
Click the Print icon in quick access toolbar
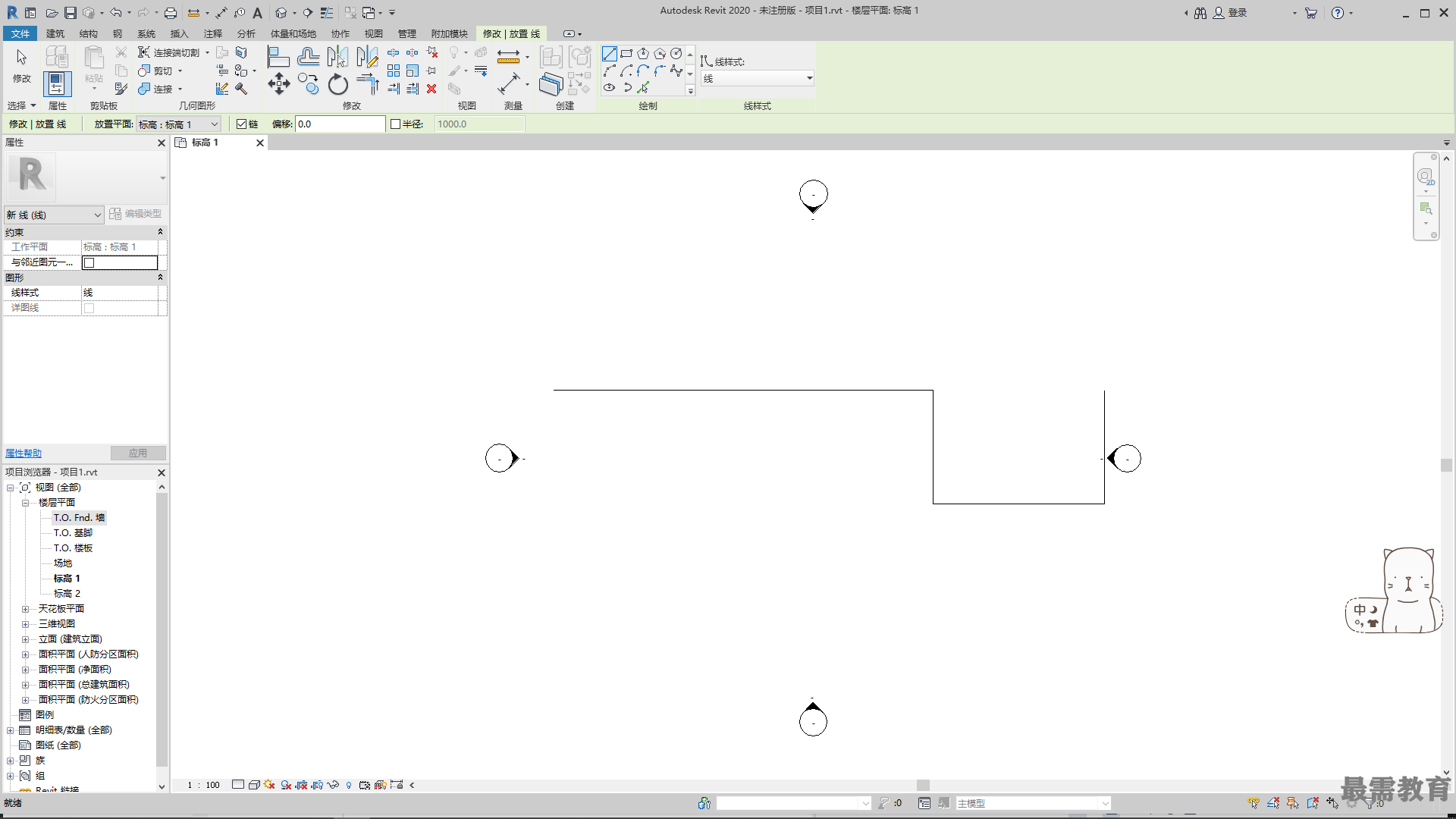(171, 13)
